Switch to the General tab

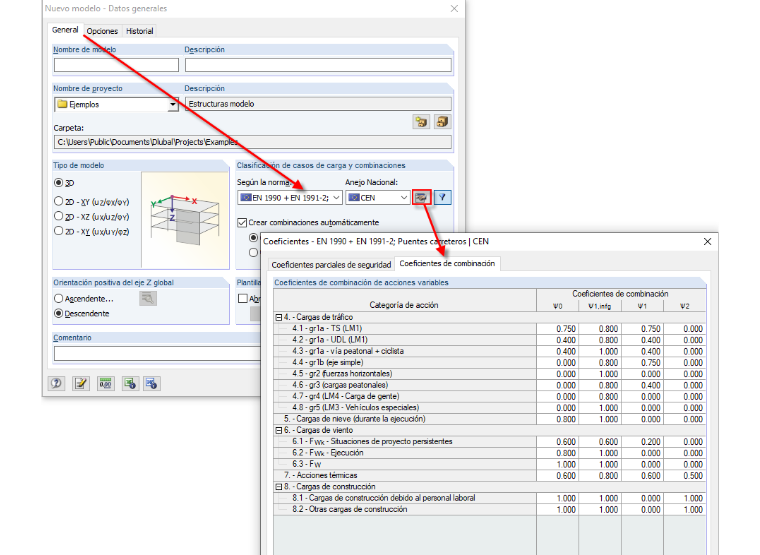click(x=65, y=30)
